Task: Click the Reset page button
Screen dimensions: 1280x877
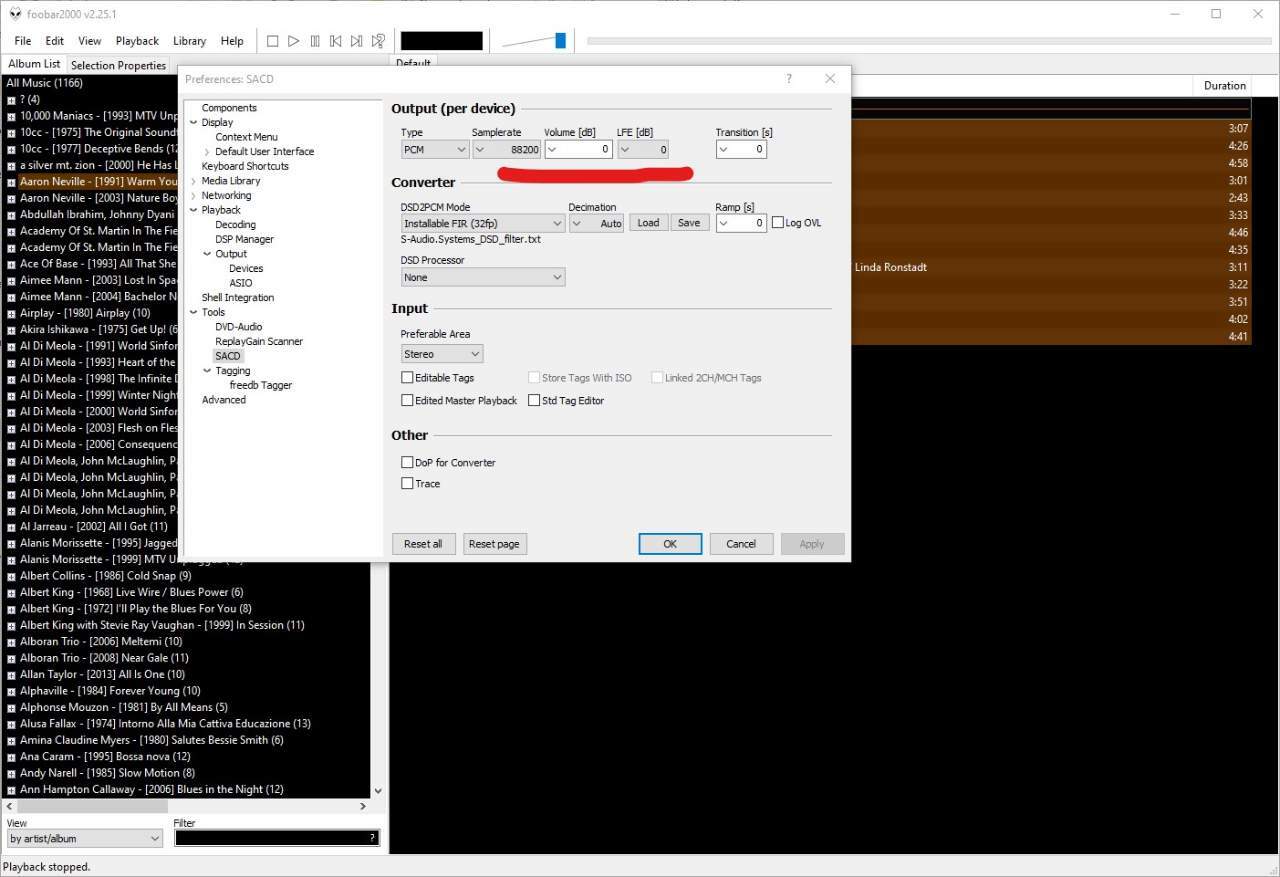Action: click(x=494, y=544)
